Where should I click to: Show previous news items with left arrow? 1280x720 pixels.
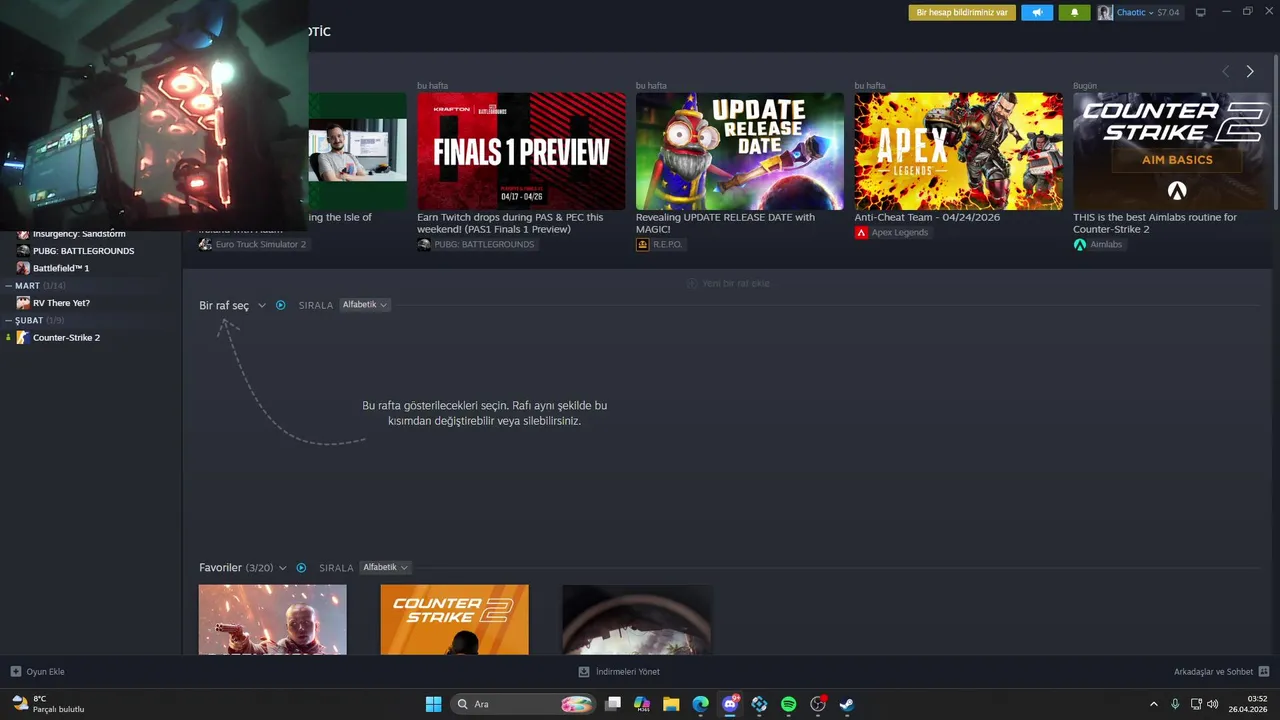click(1226, 71)
